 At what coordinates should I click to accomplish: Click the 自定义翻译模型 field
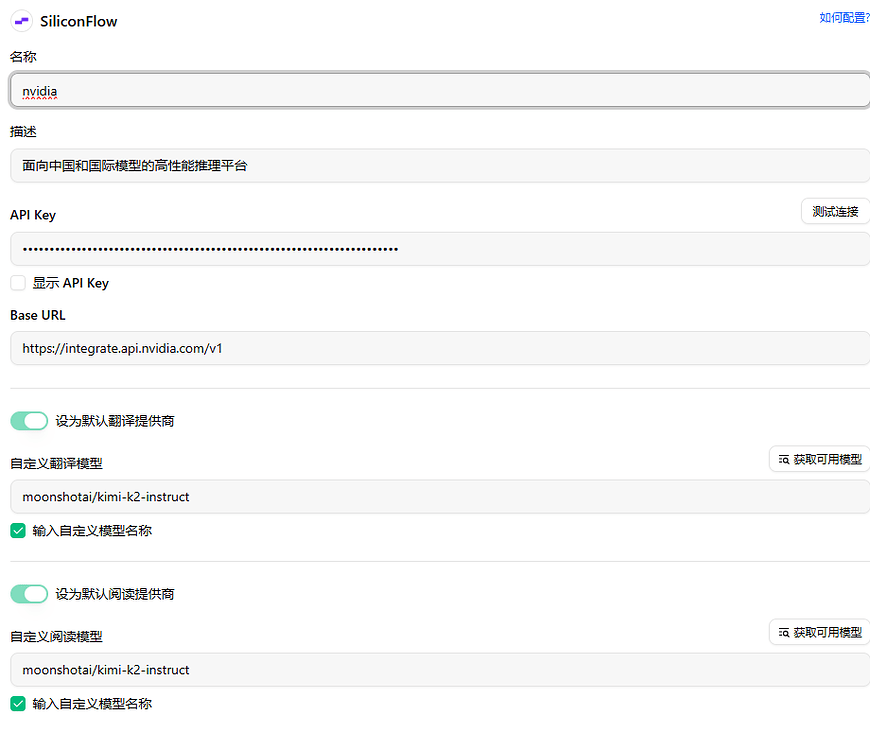(440, 496)
